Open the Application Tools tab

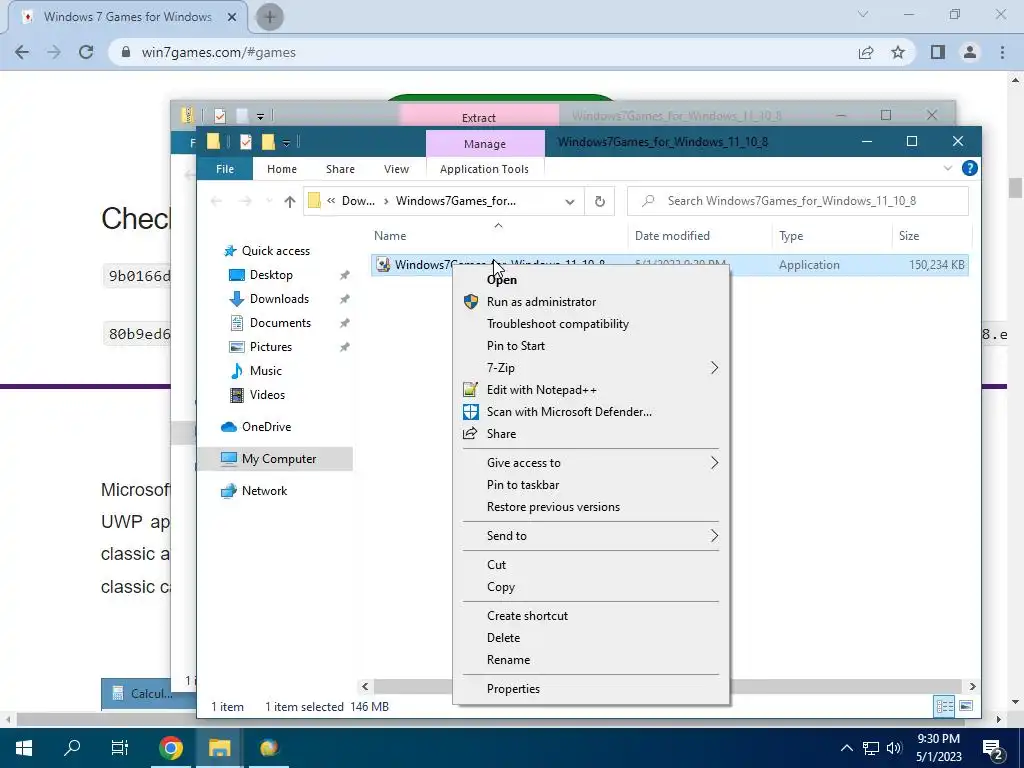(484, 169)
